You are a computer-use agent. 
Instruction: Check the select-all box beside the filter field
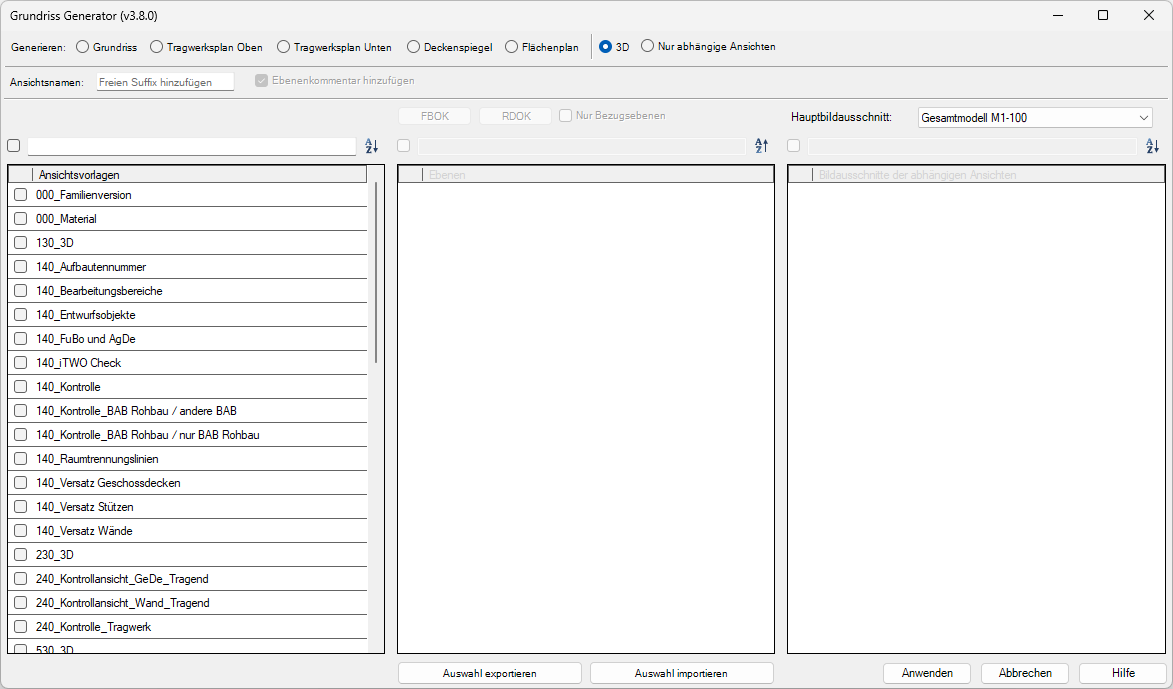tap(13, 146)
